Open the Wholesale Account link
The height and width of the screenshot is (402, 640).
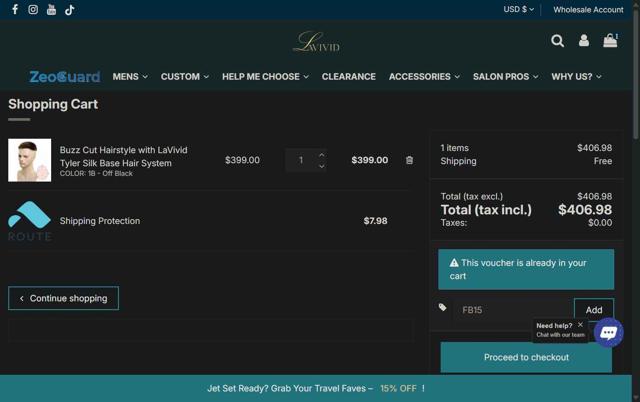[x=588, y=9]
